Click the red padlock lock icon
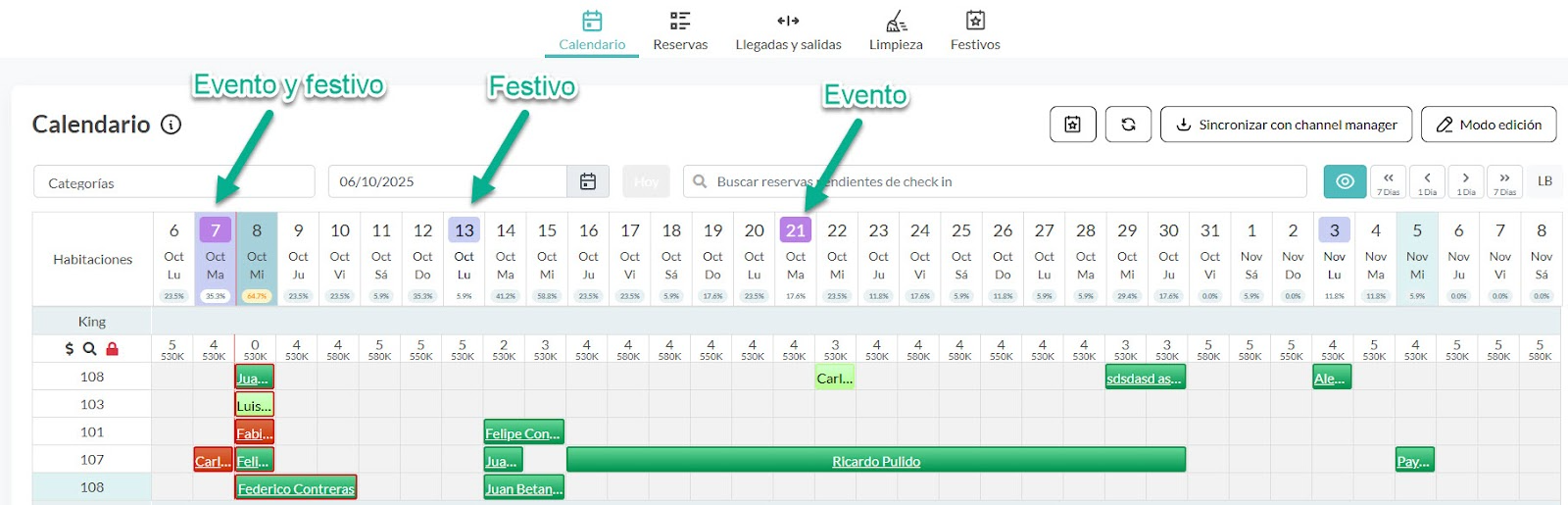The height and width of the screenshot is (505, 1568). point(112,349)
